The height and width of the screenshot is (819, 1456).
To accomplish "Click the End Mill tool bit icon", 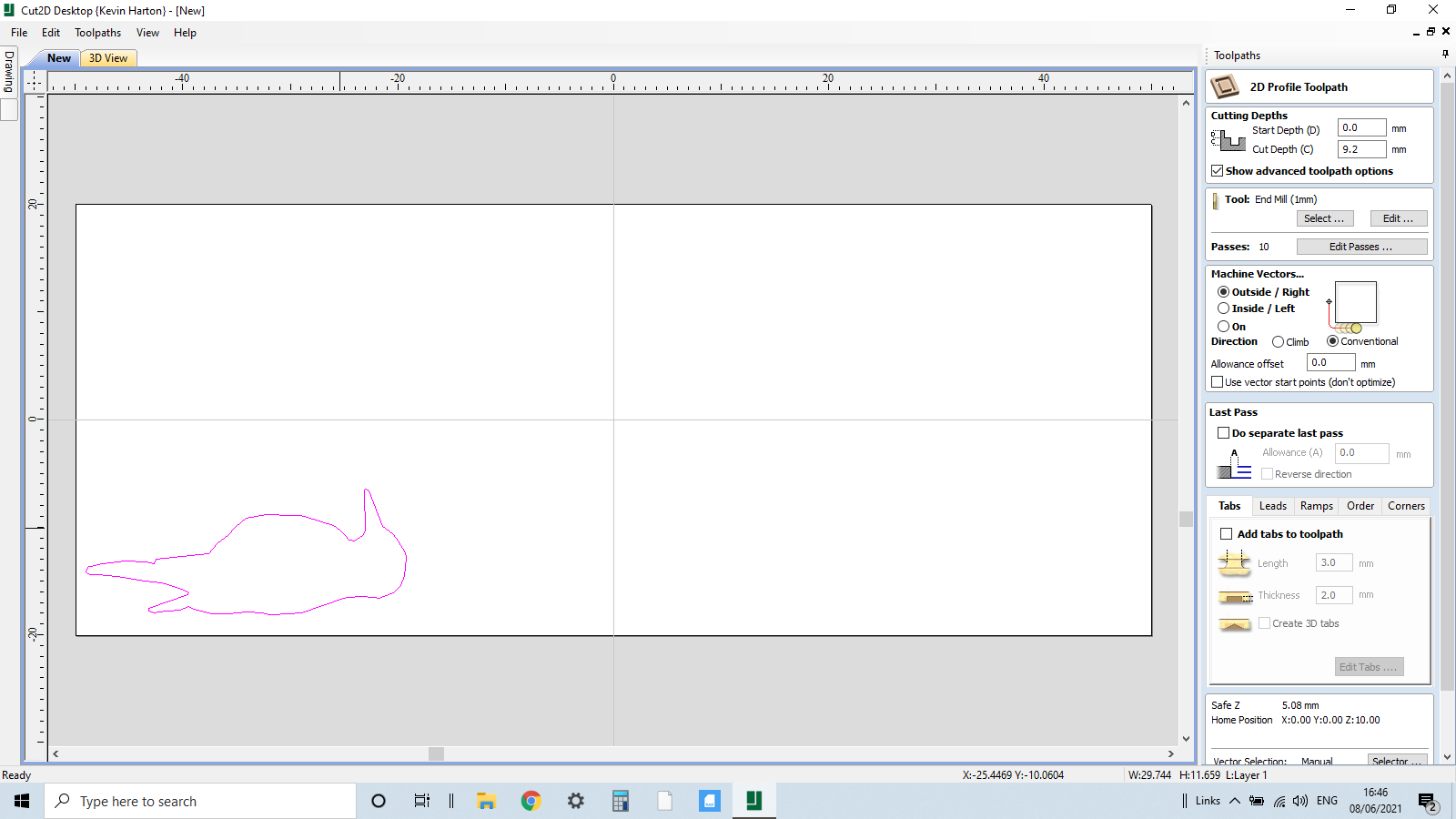I will click(1217, 199).
